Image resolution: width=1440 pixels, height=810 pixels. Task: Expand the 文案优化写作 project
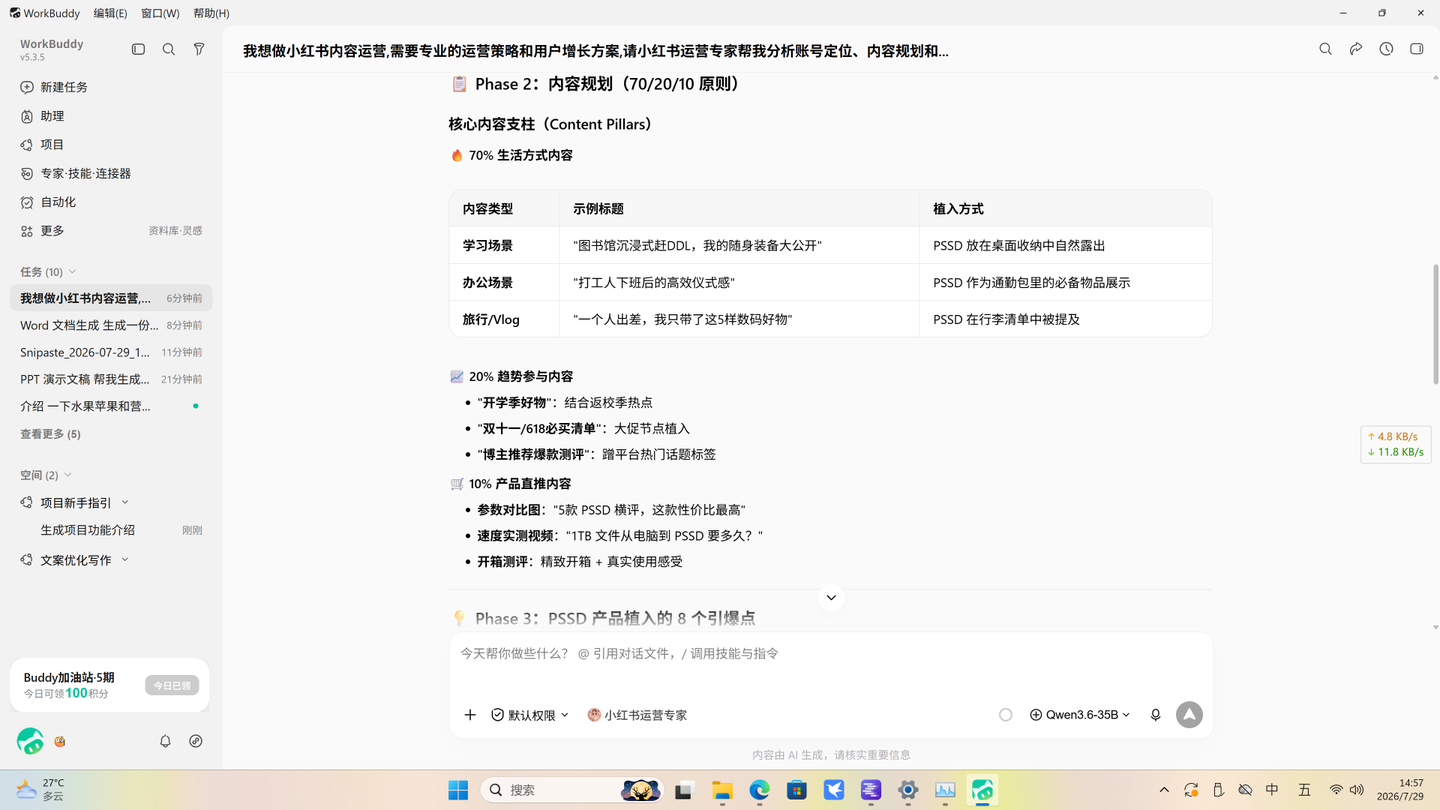(x=125, y=560)
